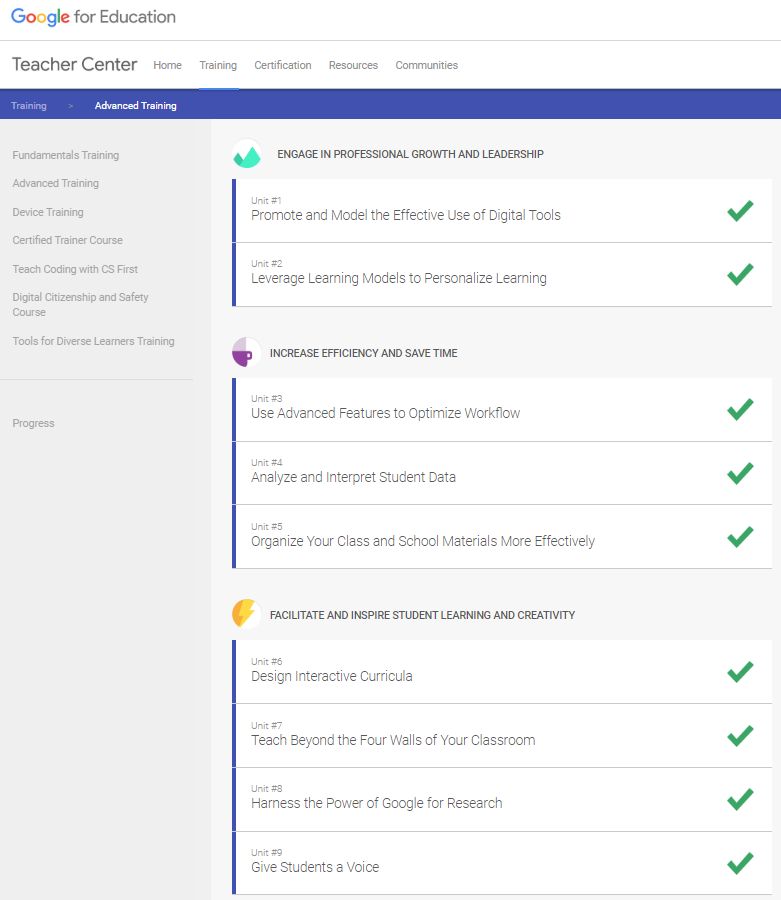Click Increase Efficiency and Save Time heading
The image size is (781, 900).
(364, 353)
